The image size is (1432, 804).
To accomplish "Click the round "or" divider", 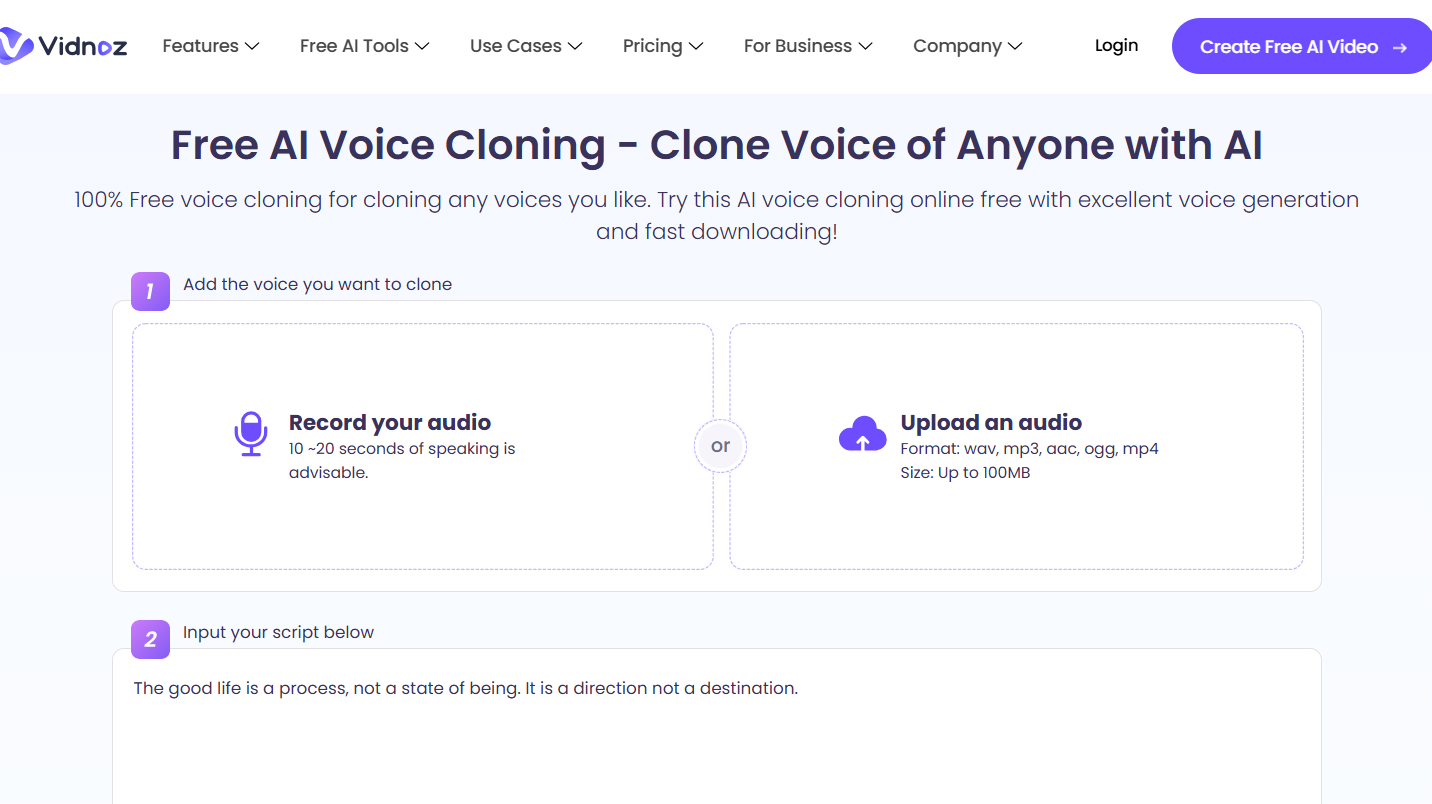I will coord(720,446).
